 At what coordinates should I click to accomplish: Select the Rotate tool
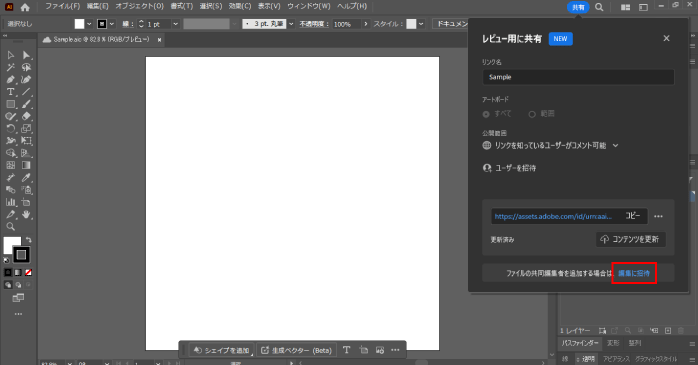(x=11, y=129)
